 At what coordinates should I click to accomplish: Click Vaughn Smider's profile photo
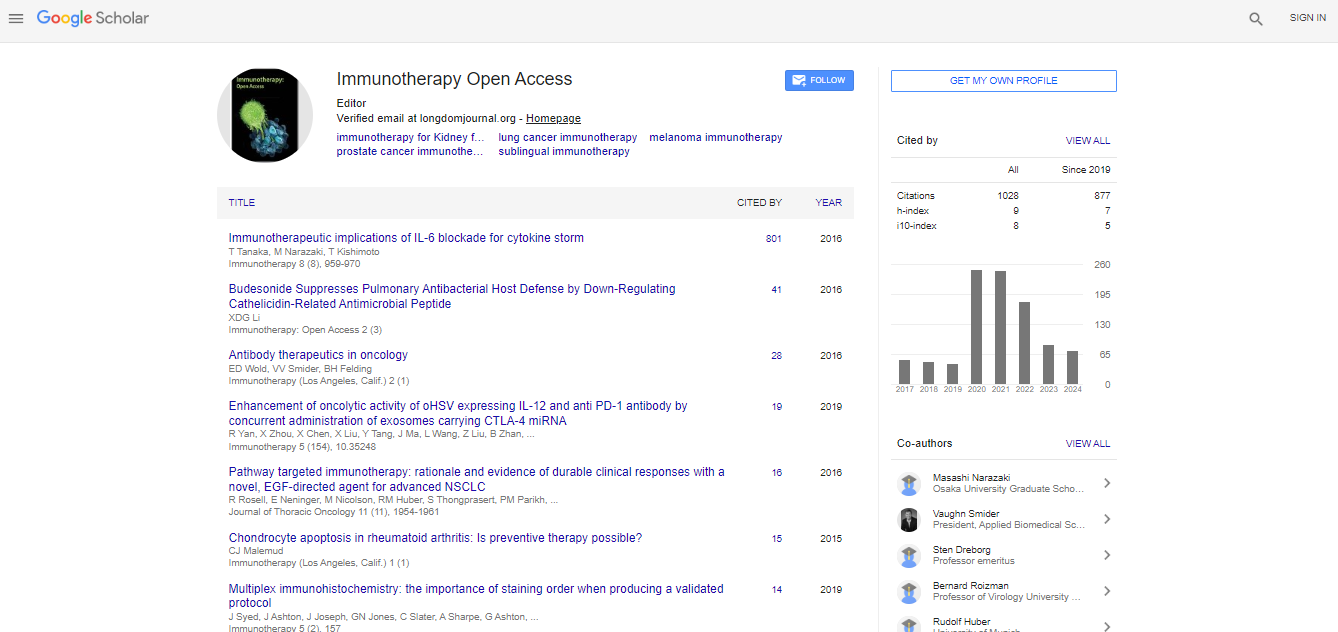click(x=908, y=520)
